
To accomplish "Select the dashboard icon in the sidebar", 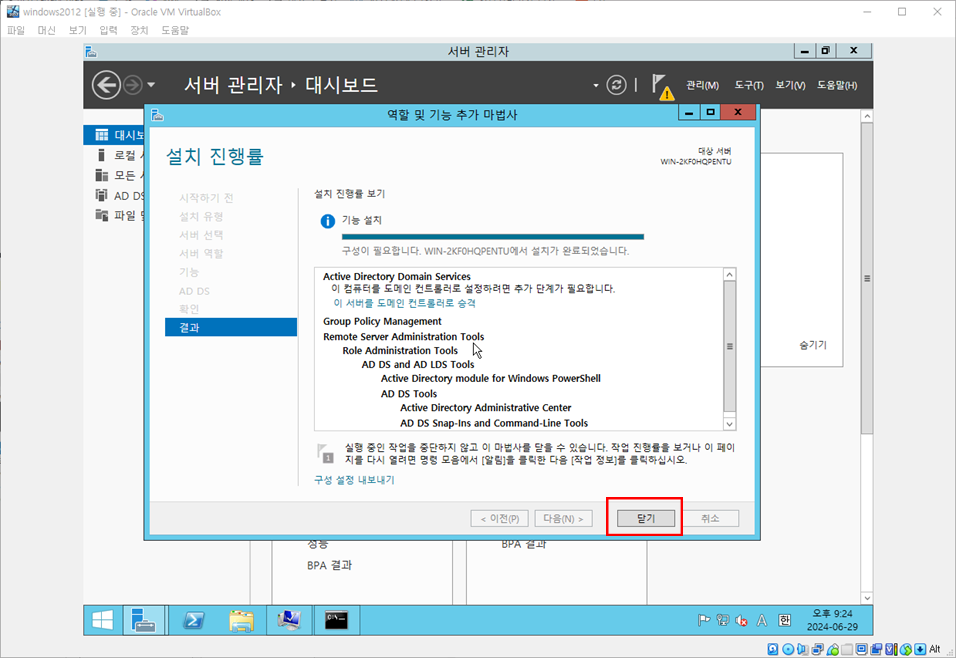I will coord(102,135).
